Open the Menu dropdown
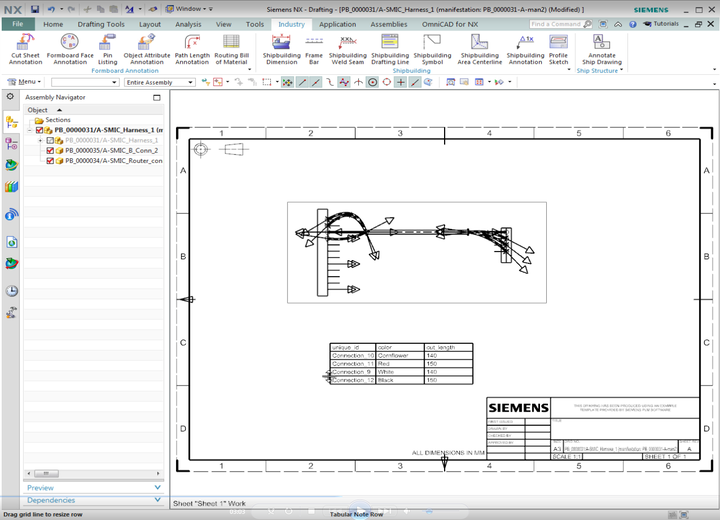 pyautogui.click(x=24, y=82)
